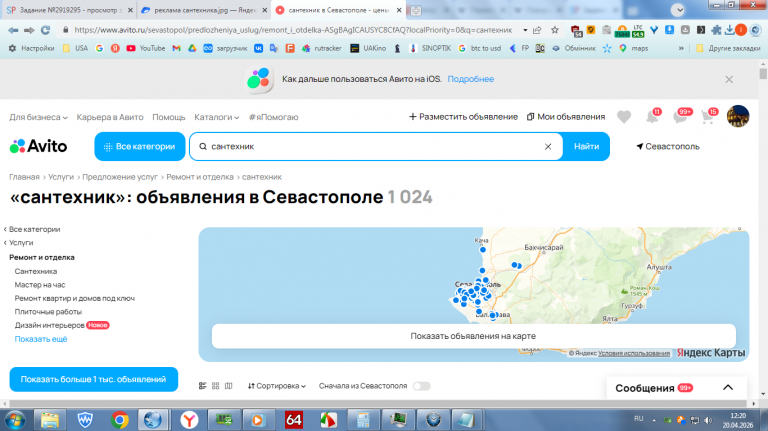Expand the 'Для бизнеса' dropdown
Viewport: 768px width, 431px height.
38,117
